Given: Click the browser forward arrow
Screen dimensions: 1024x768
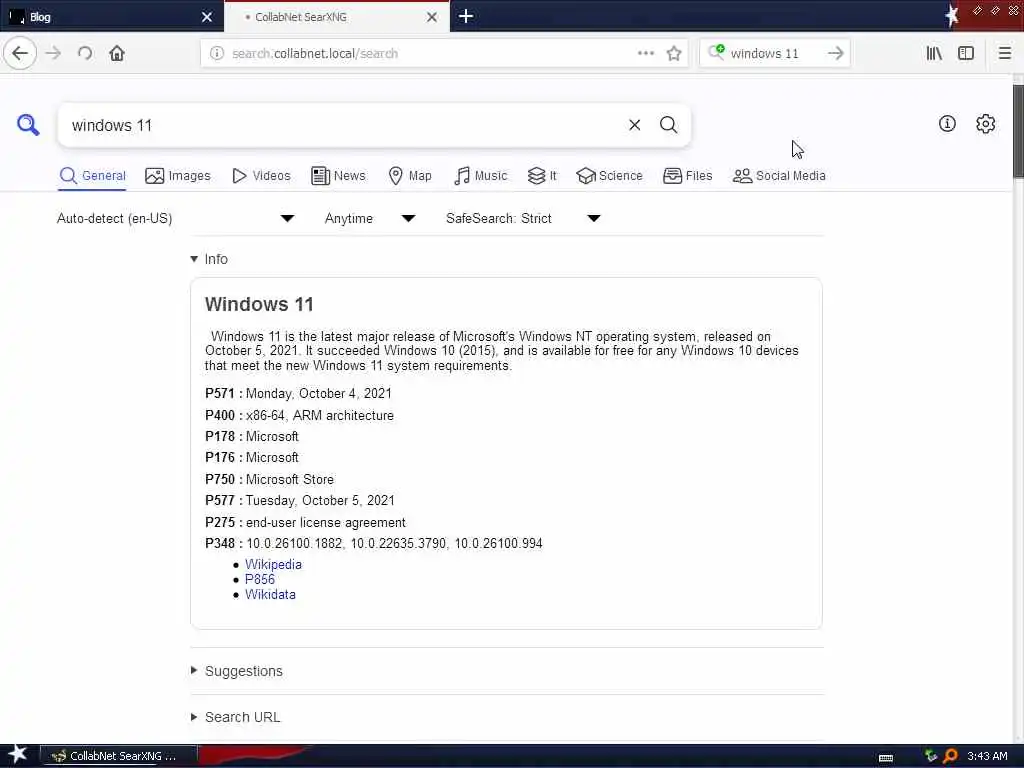Looking at the screenshot, I should point(54,54).
